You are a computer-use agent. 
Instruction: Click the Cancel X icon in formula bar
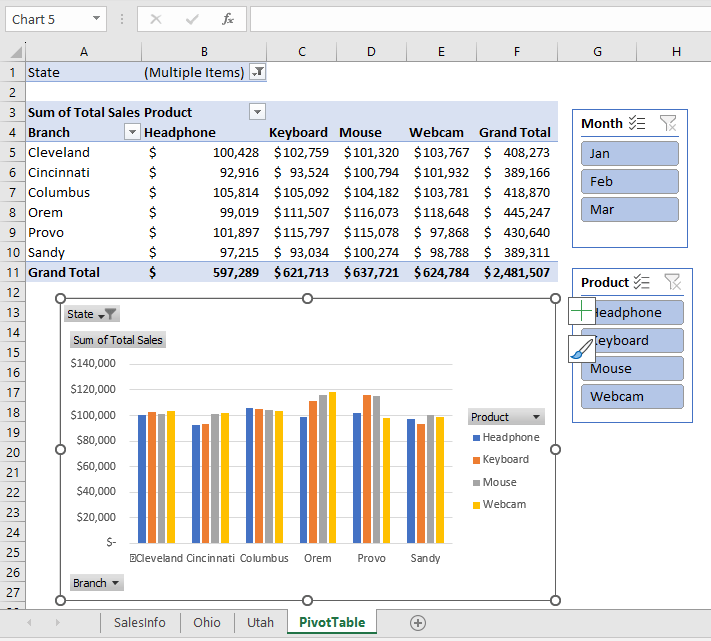tap(155, 19)
